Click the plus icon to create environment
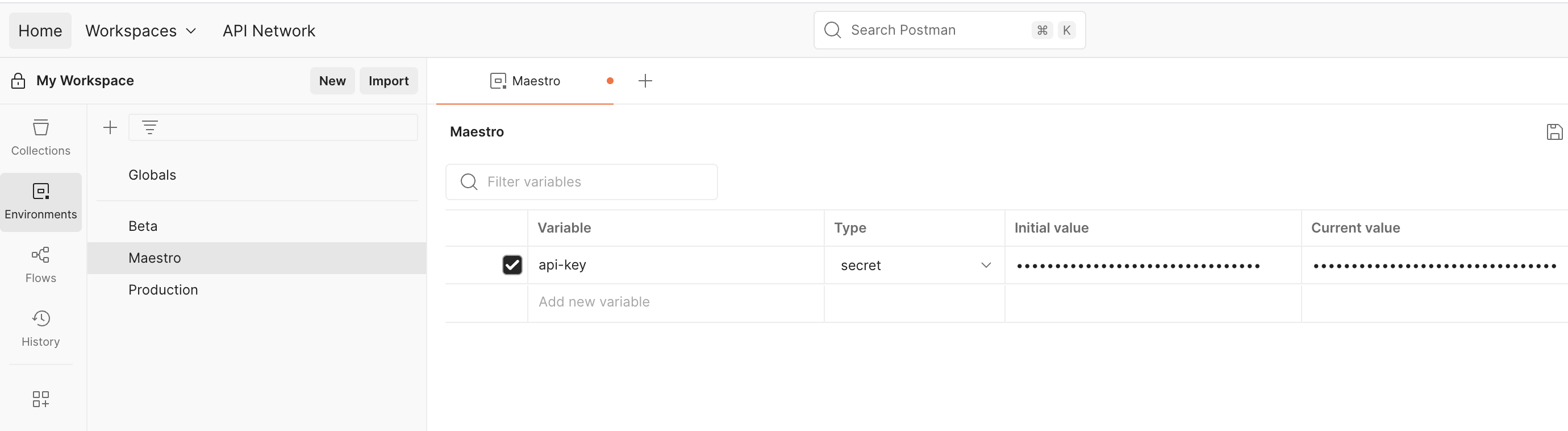Viewport: 1568px width, 431px height. point(110,127)
